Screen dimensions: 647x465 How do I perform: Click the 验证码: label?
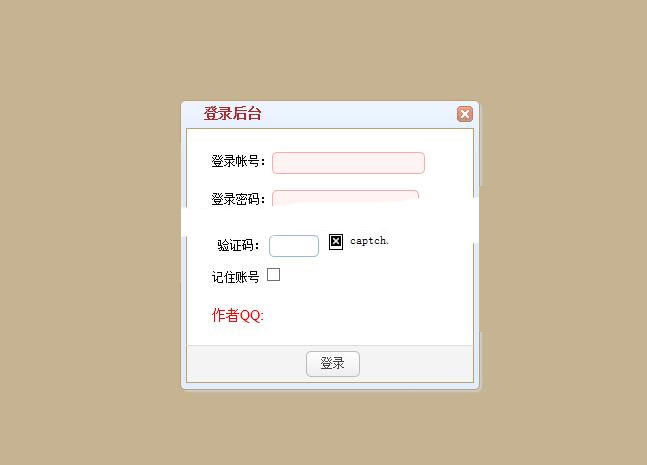click(x=238, y=245)
